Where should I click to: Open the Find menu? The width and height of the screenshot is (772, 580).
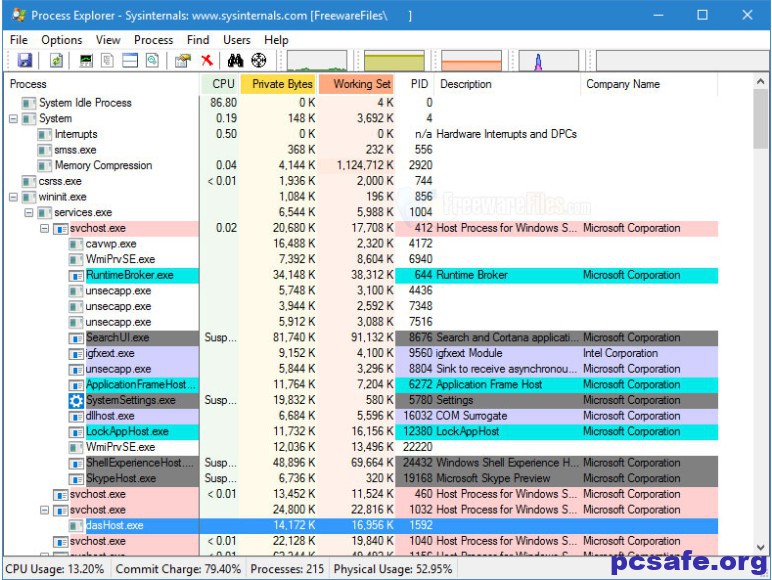pyautogui.click(x=198, y=40)
